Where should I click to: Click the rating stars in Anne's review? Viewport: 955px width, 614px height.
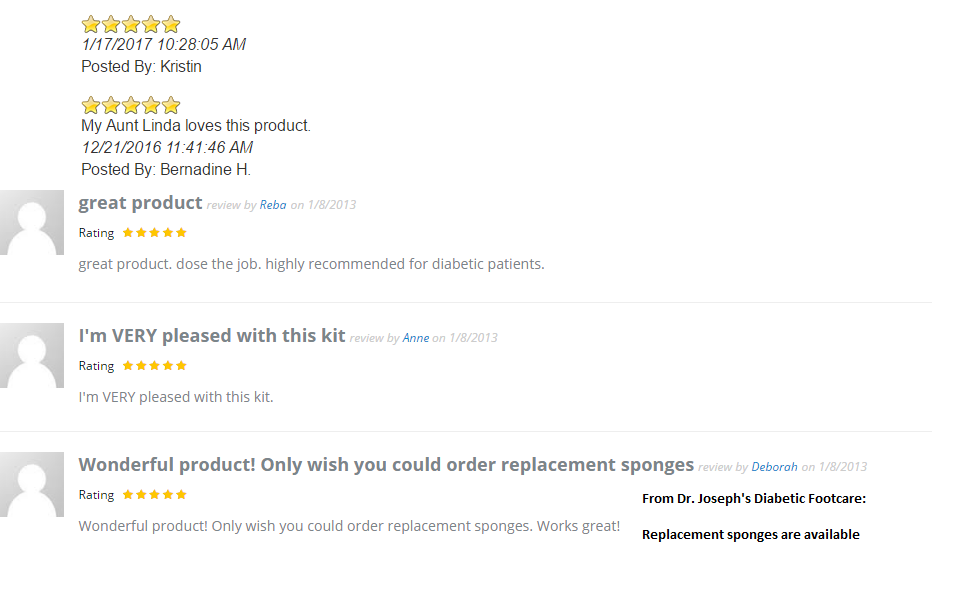(x=154, y=366)
